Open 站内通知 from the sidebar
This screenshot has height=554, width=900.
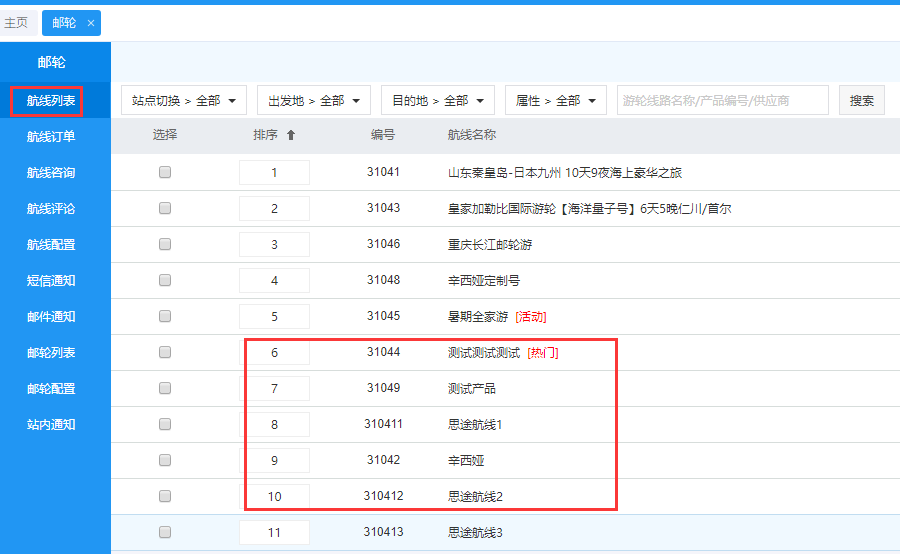[51, 425]
